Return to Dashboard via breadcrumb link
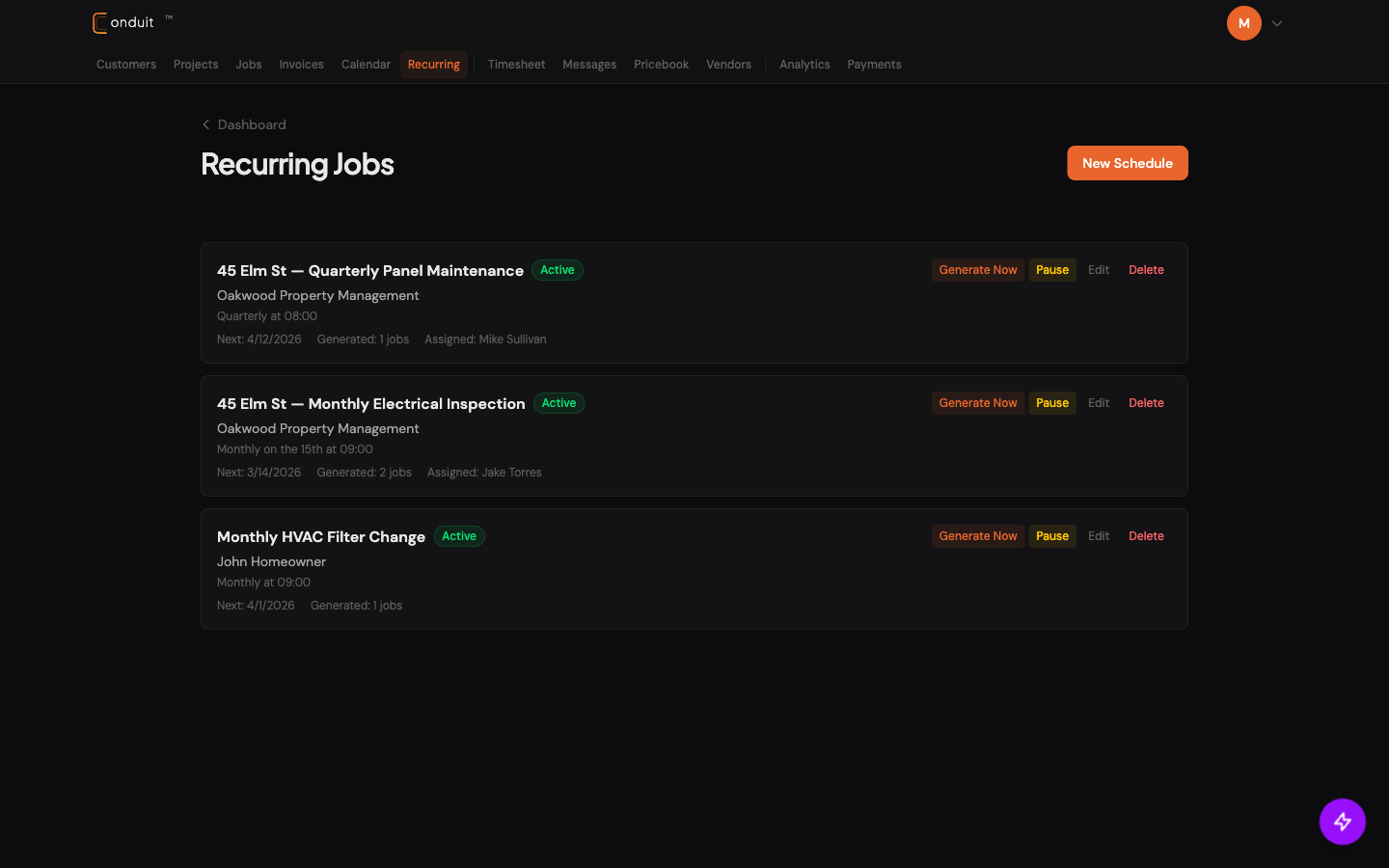This screenshot has height=868, width=1389. [252, 124]
